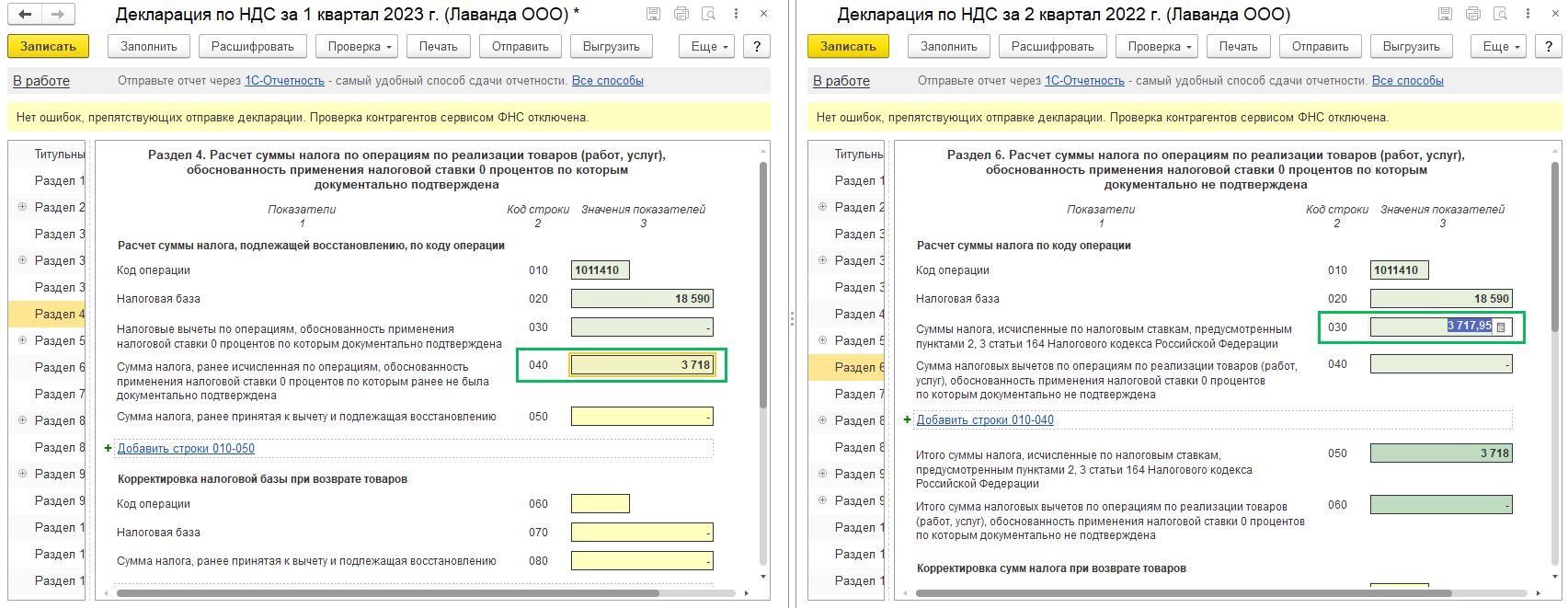Click print preview icon in 2022 declaration header
1568x608 pixels.
point(1500,14)
